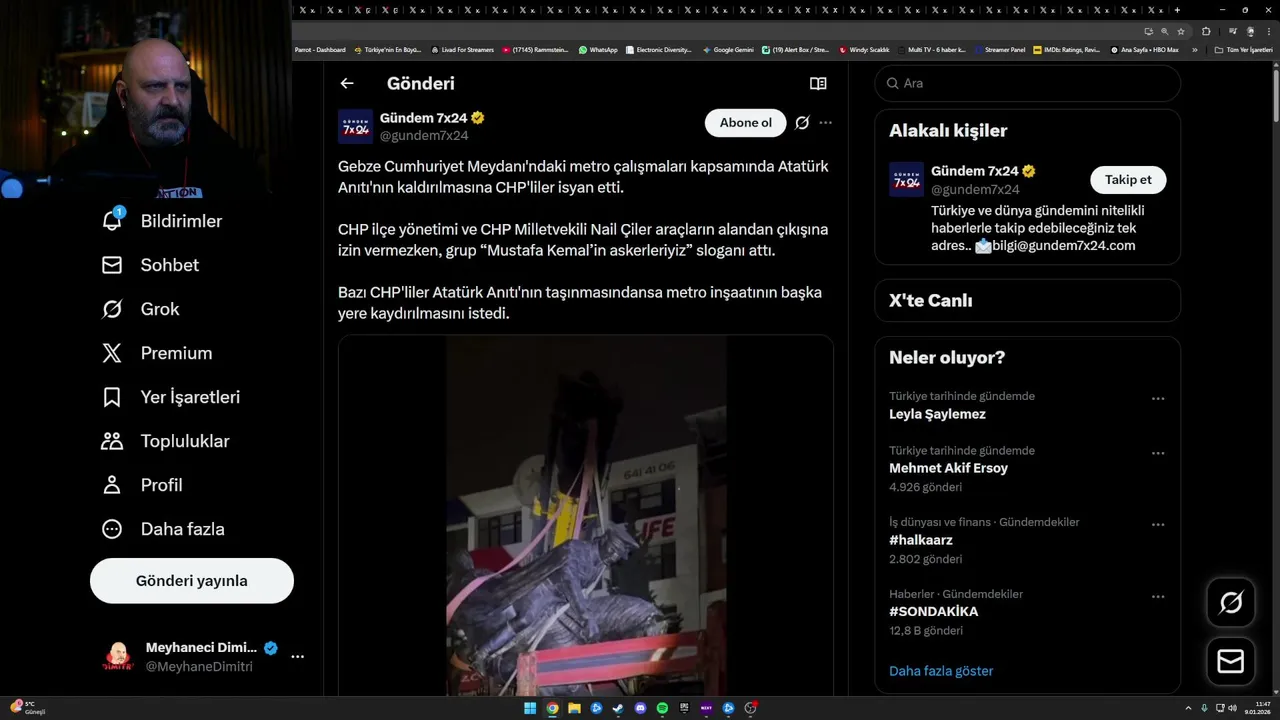This screenshot has height=720, width=1280.
Task: Follow Gündem 7x24 with Takip et
Action: (x=1128, y=180)
